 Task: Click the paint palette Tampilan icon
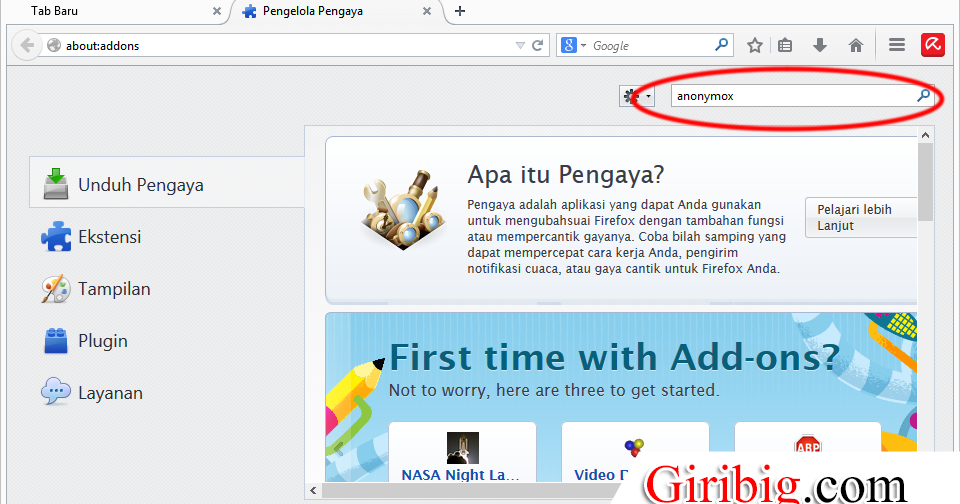pos(56,289)
